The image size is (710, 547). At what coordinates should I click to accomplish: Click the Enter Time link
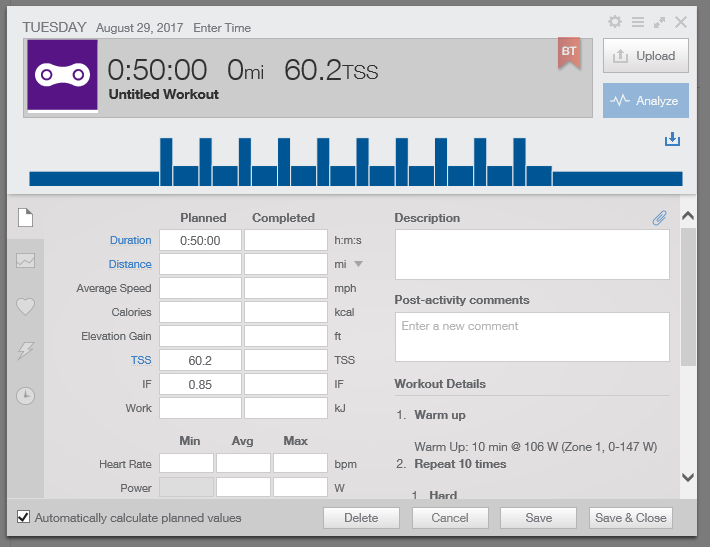(x=223, y=28)
